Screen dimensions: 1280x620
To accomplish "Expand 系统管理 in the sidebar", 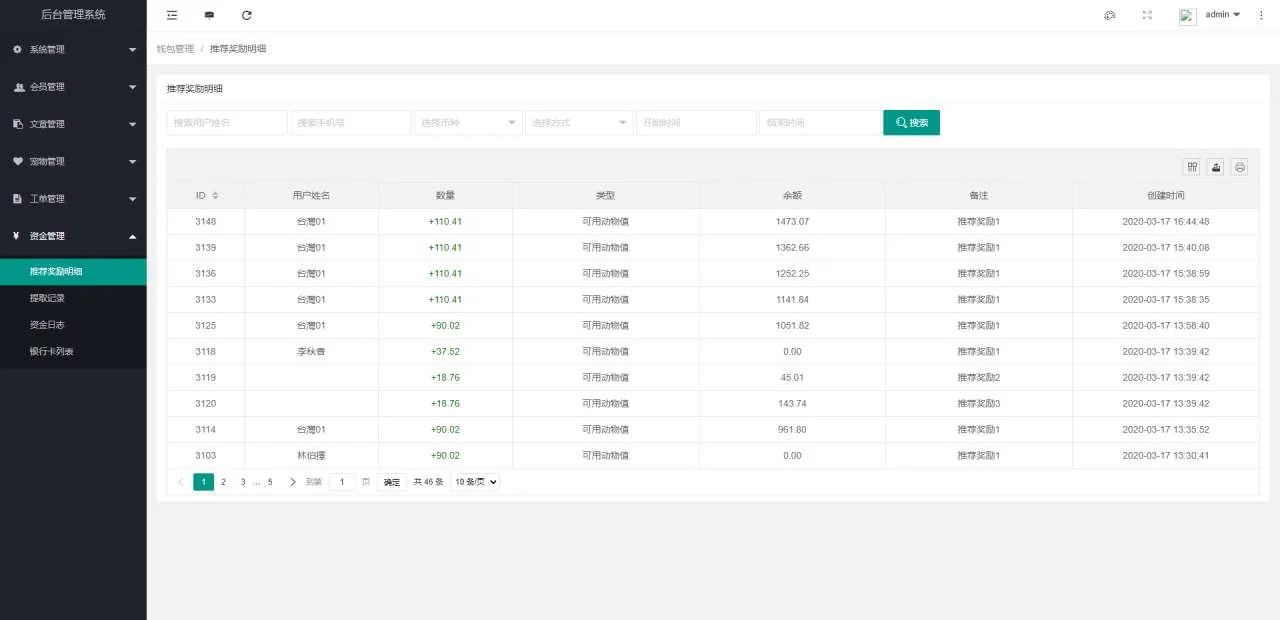I will pos(73,49).
